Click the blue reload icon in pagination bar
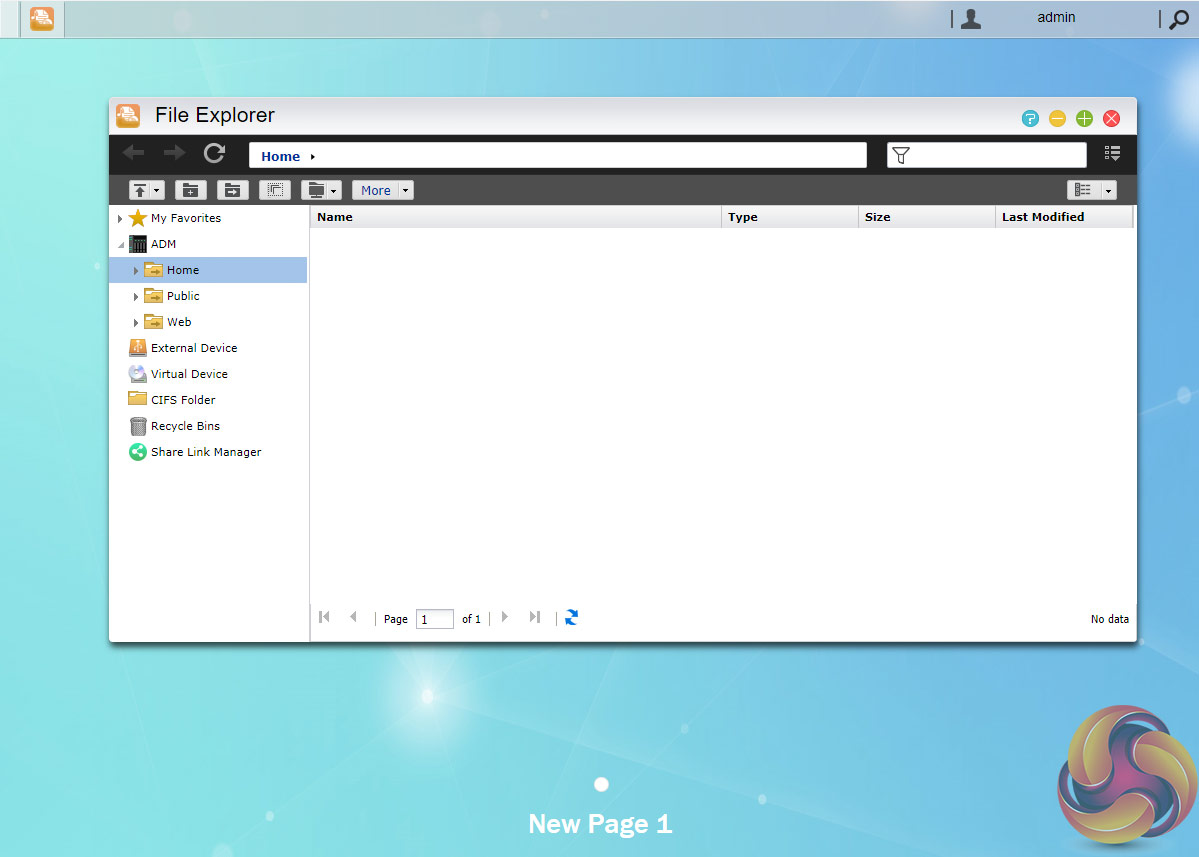The width and height of the screenshot is (1199, 857). point(571,618)
